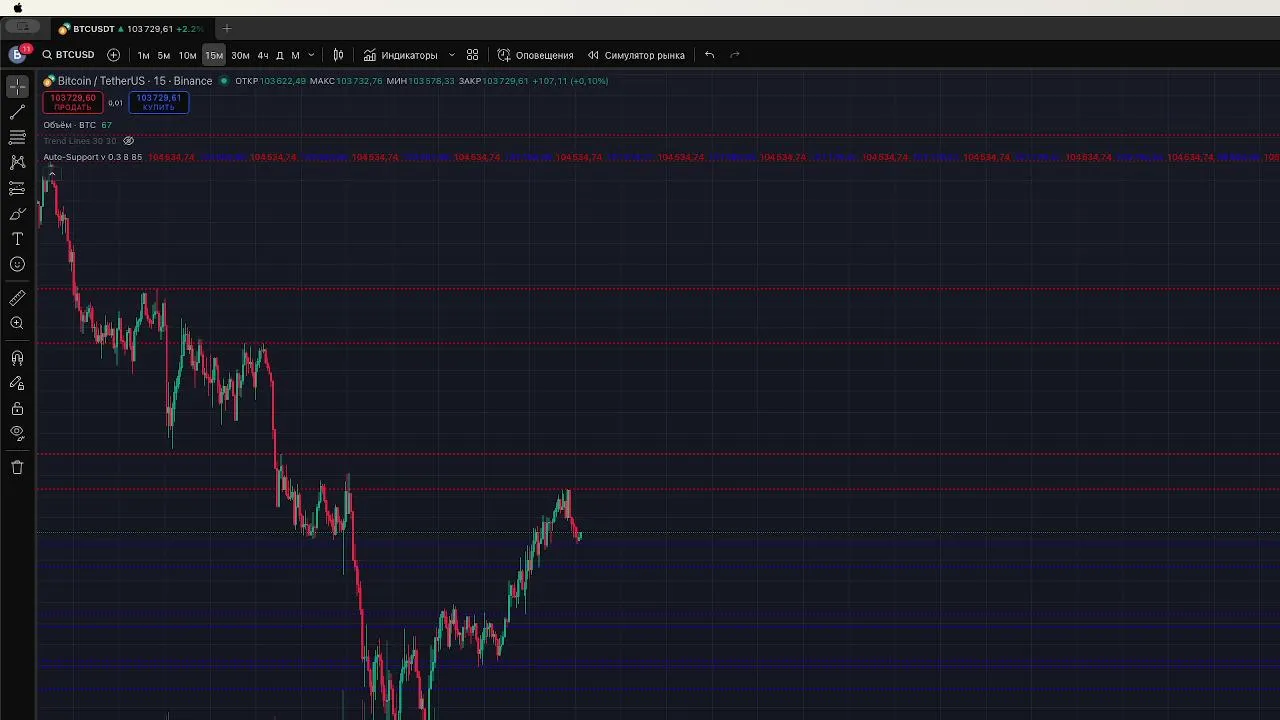Click the МИН 103578,33 low value
1280x720 pixels.
[420, 81]
